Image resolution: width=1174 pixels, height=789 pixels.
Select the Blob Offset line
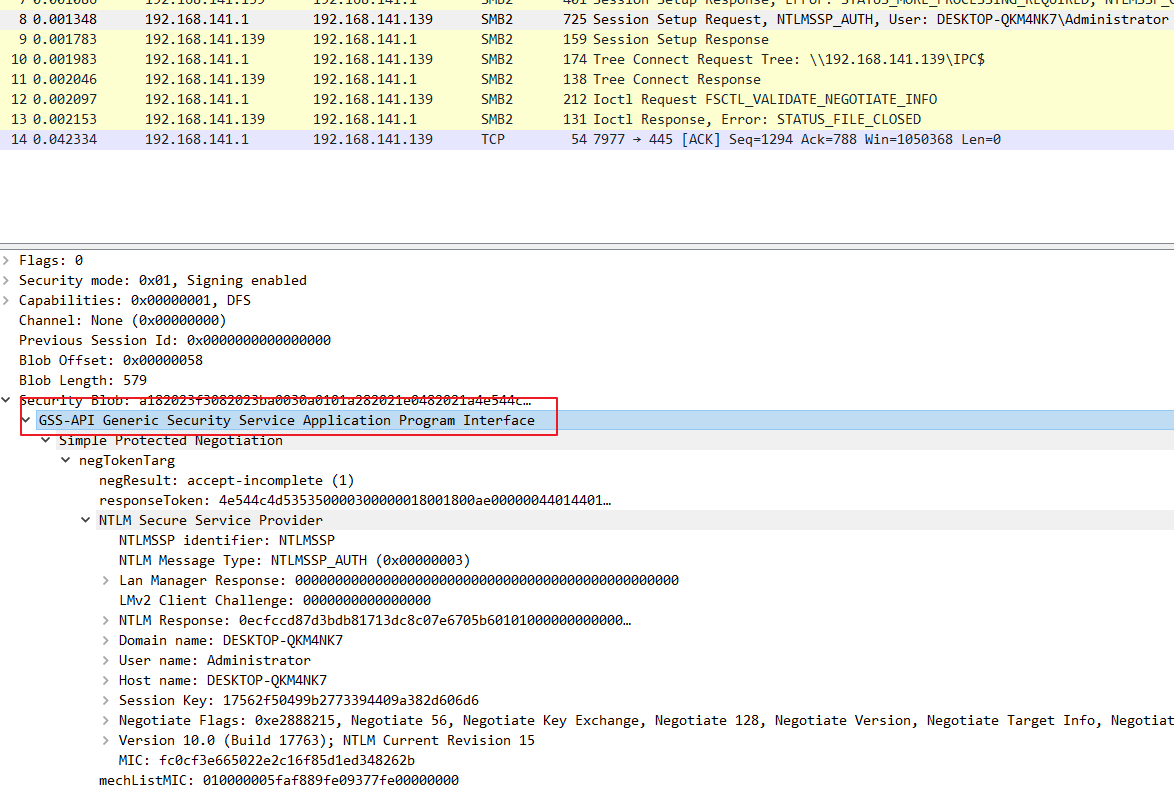tap(111, 360)
